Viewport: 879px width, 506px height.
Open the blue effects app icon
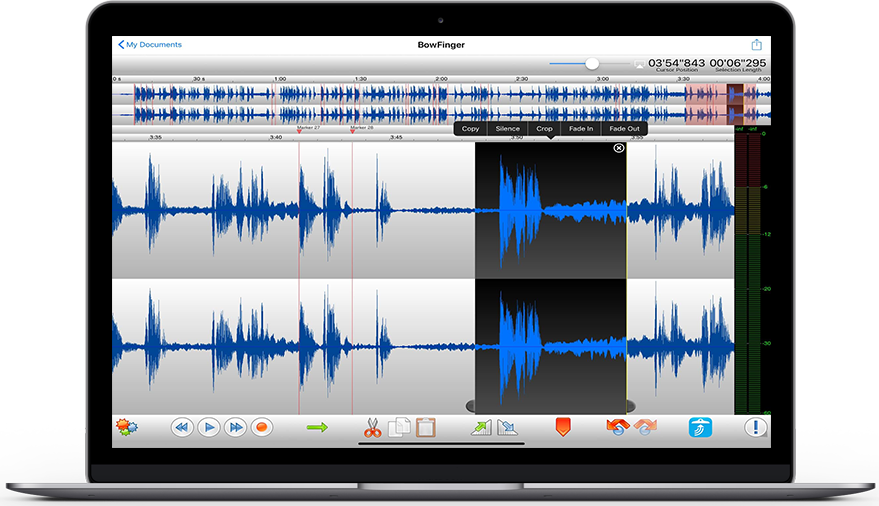(x=700, y=427)
